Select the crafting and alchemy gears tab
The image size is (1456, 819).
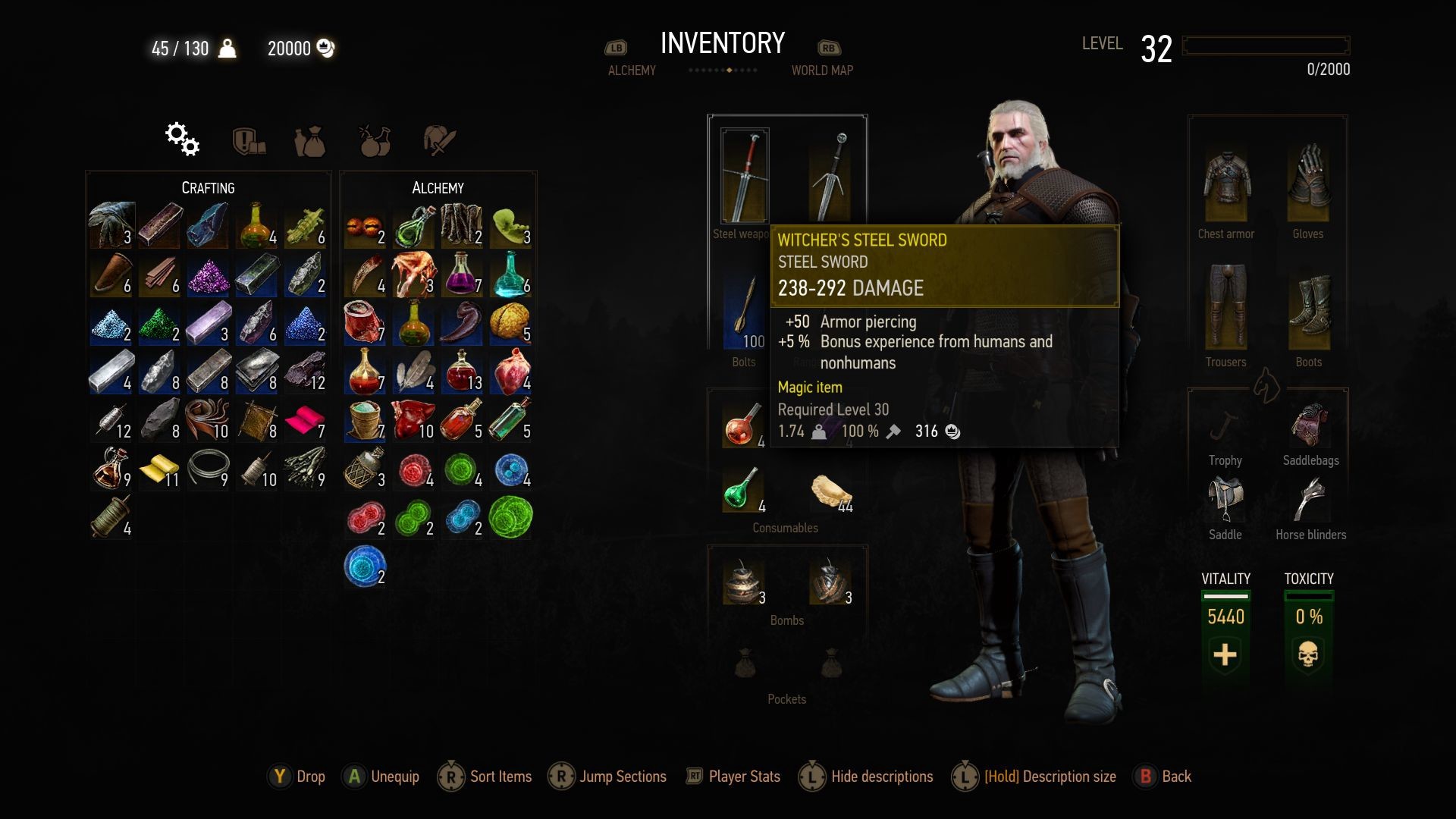pos(183,139)
